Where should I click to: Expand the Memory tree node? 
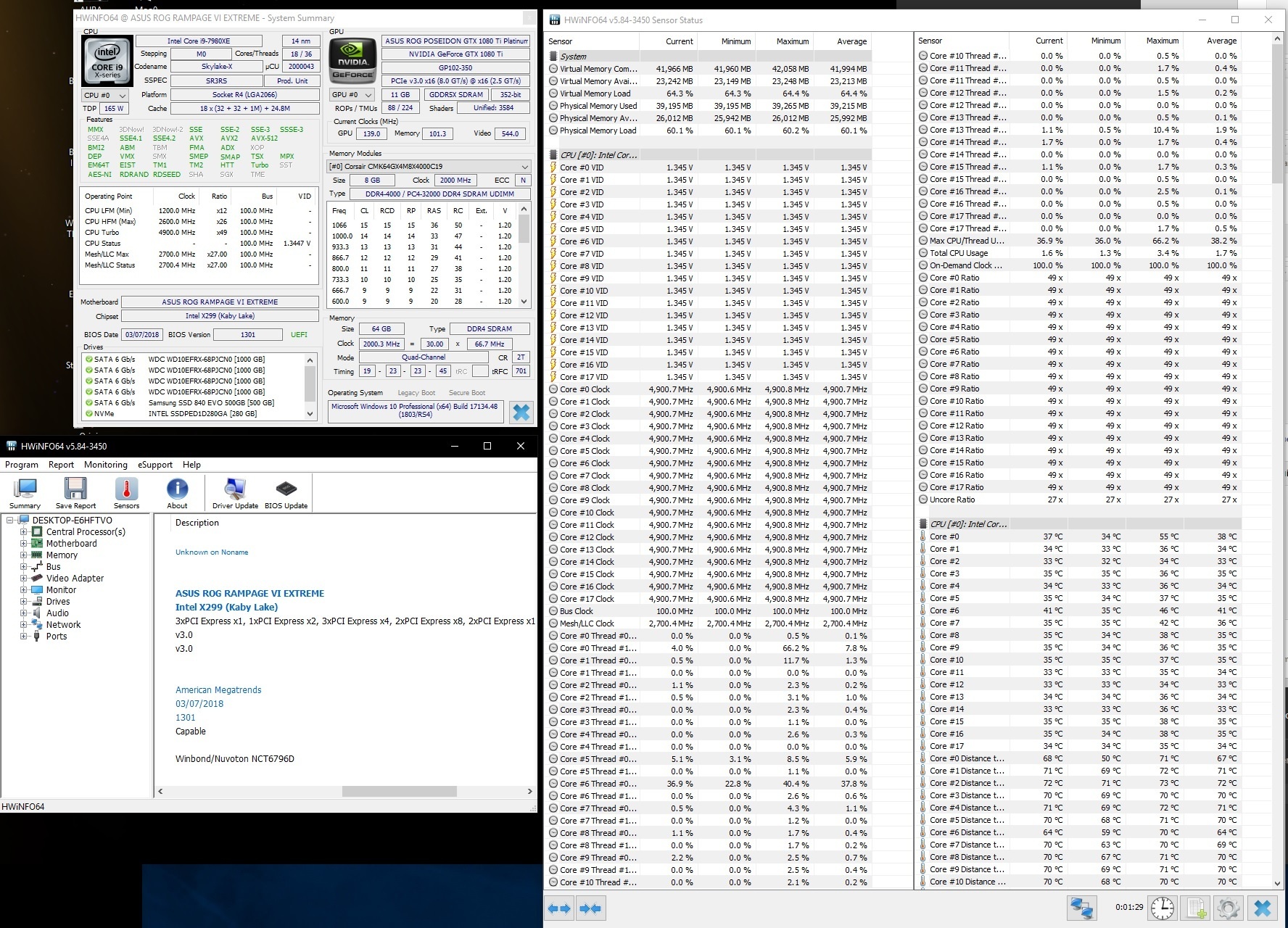(x=23, y=555)
